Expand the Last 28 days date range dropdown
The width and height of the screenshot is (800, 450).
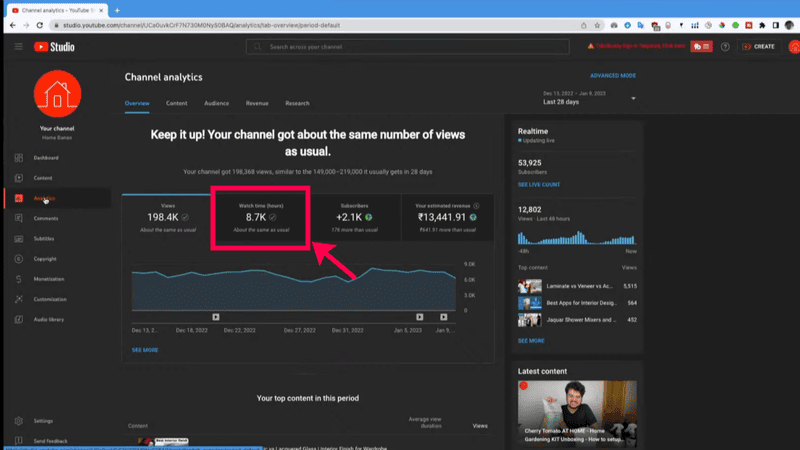(x=633, y=98)
